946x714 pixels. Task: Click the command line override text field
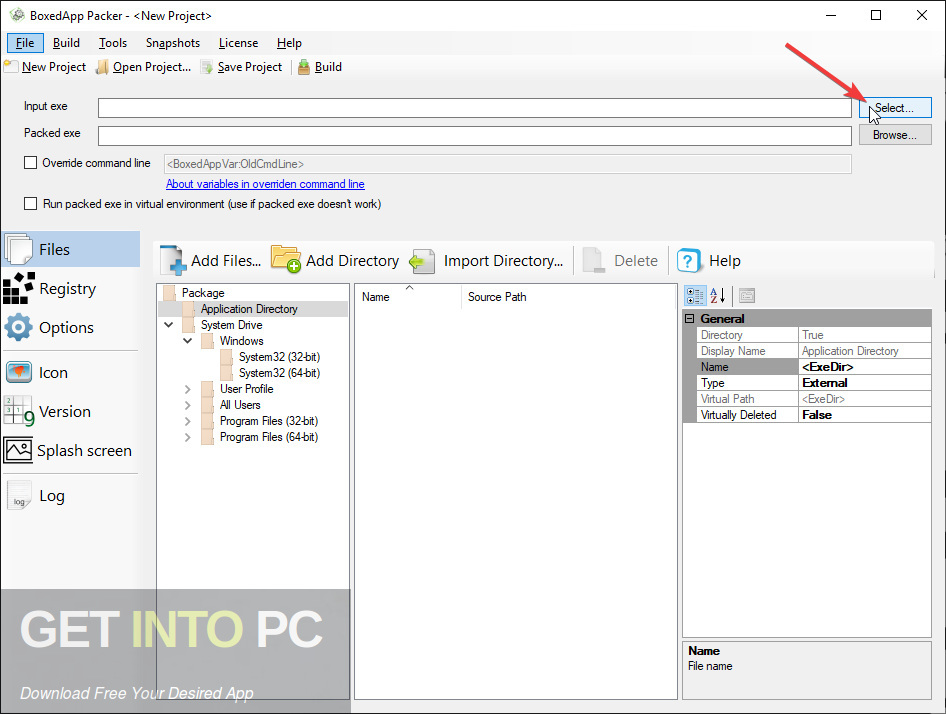(507, 164)
